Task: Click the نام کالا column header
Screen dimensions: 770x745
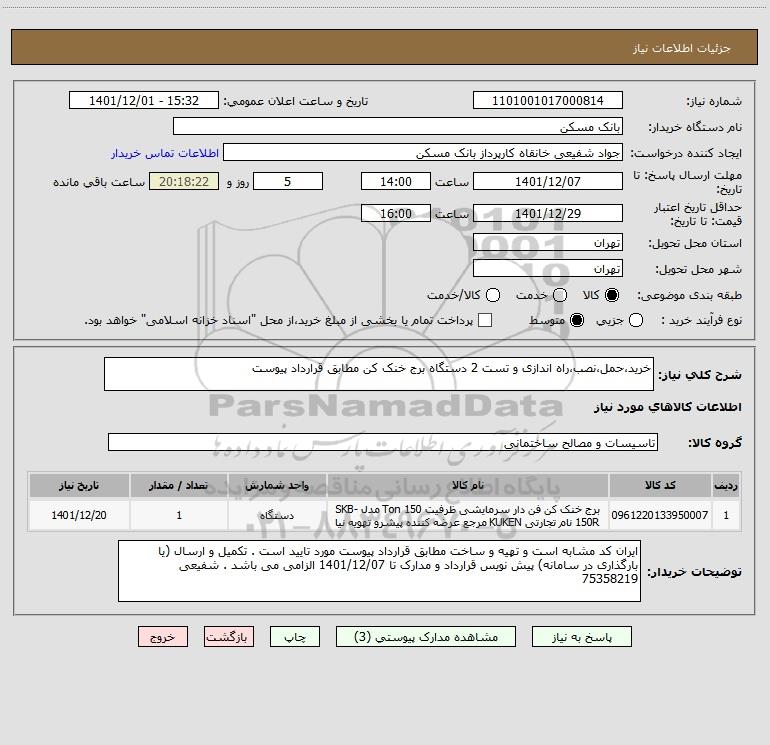Action: pyautogui.click(x=468, y=485)
